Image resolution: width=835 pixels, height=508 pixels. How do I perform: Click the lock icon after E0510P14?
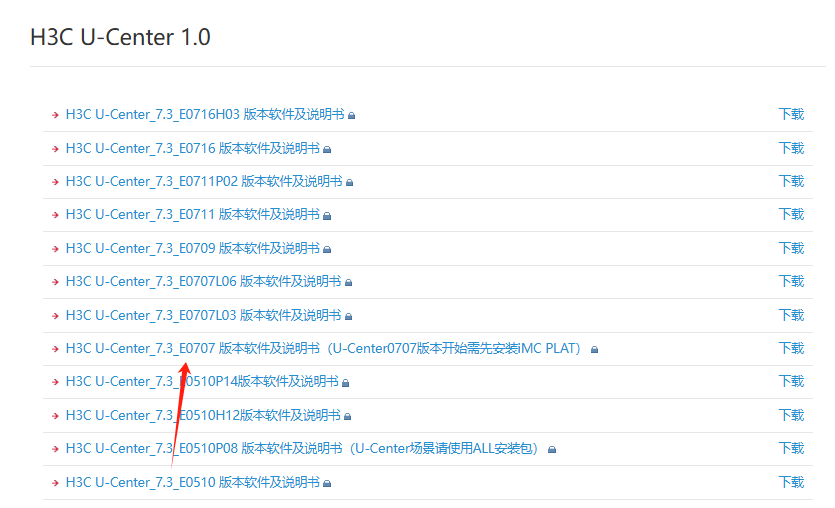[x=345, y=383]
